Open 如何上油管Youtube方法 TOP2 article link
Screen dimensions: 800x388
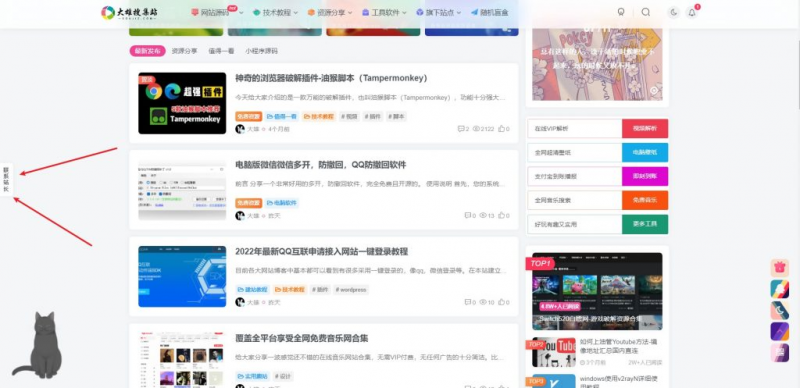pos(617,346)
